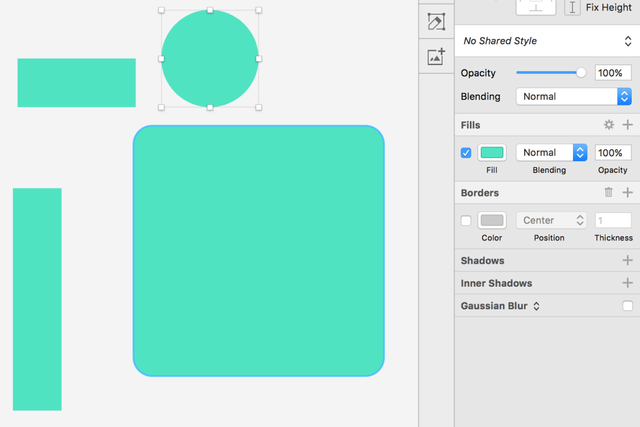The width and height of the screenshot is (640, 427).
Task: Click the Borders section header
Action: (x=480, y=193)
